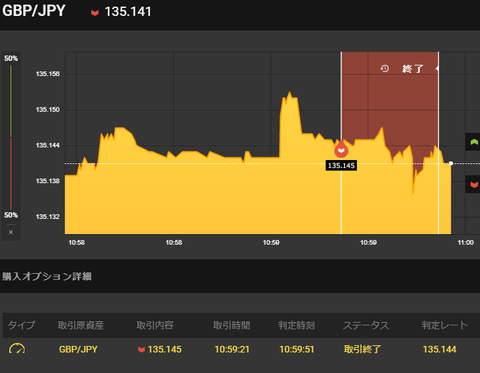Viewport: 480px width, 373px height.
Task: Click the red sentiment bar
Action: (x=11, y=174)
